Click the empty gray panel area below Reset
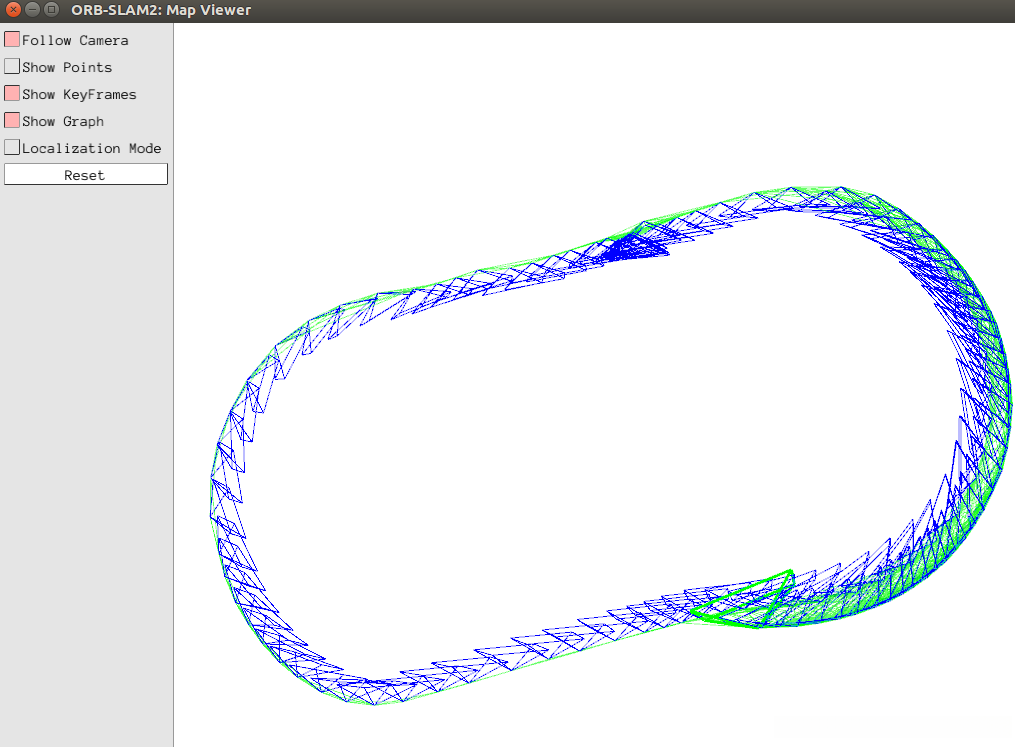Image resolution: width=1015 pixels, height=747 pixels. point(86,450)
